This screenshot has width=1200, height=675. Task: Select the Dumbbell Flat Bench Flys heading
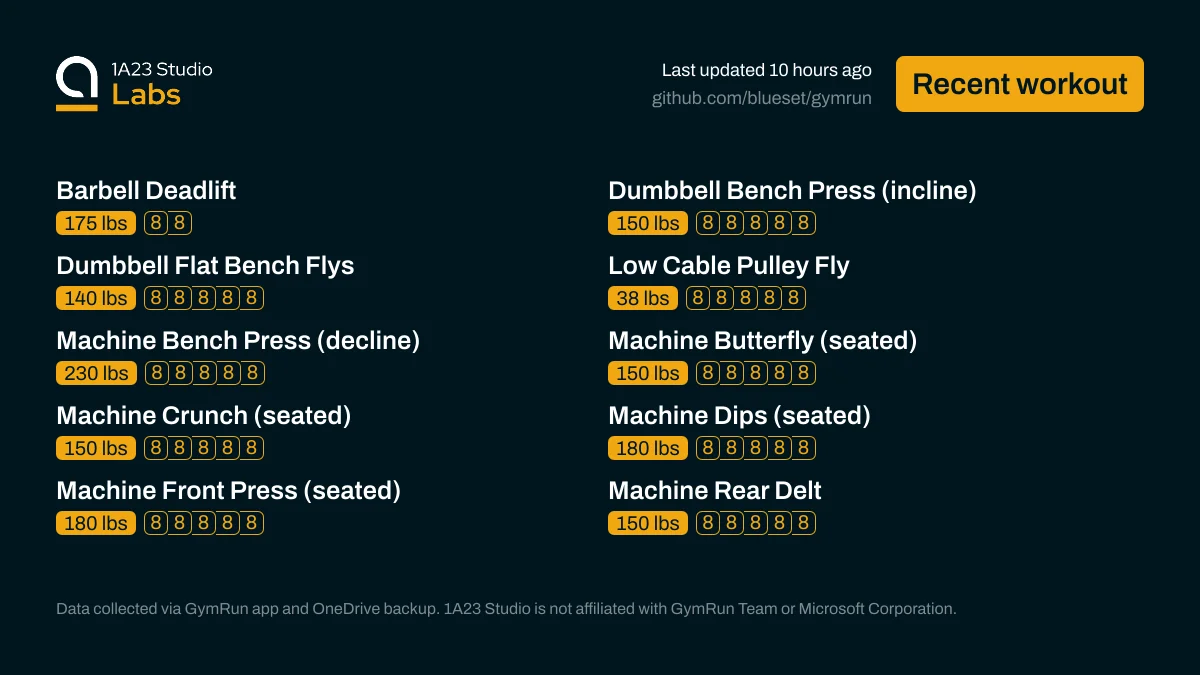[205, 266]
